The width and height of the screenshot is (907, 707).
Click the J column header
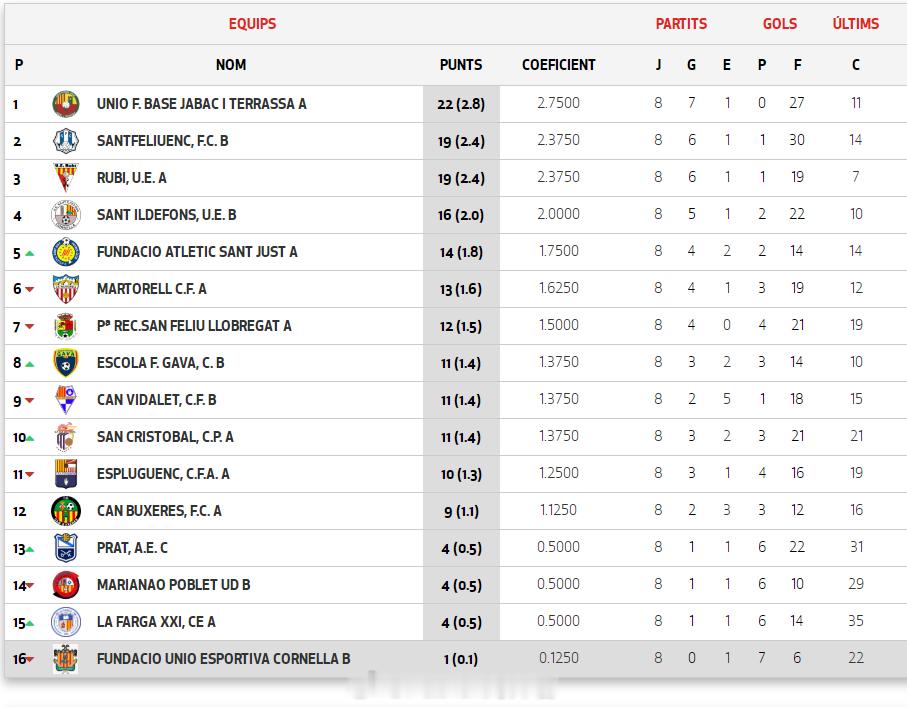pos(658,65)
